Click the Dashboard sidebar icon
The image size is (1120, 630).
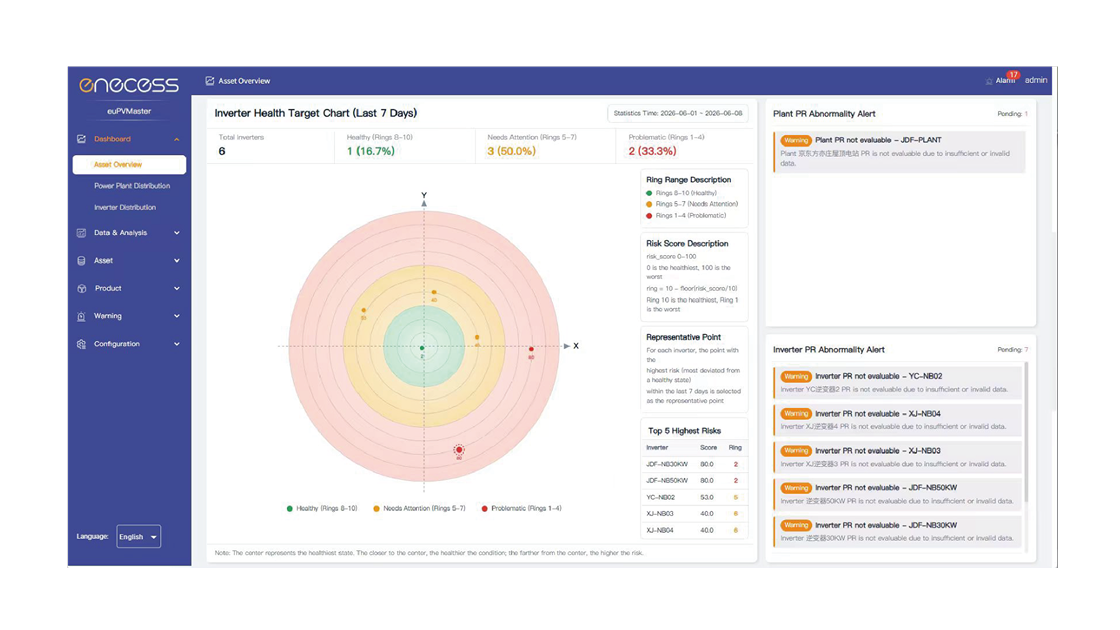tap(81, 139)
